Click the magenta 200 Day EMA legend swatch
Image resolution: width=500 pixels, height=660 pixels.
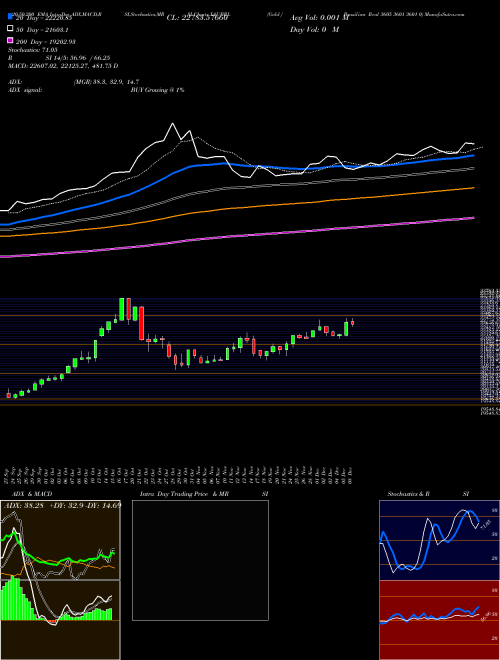(x=10, y=40)
